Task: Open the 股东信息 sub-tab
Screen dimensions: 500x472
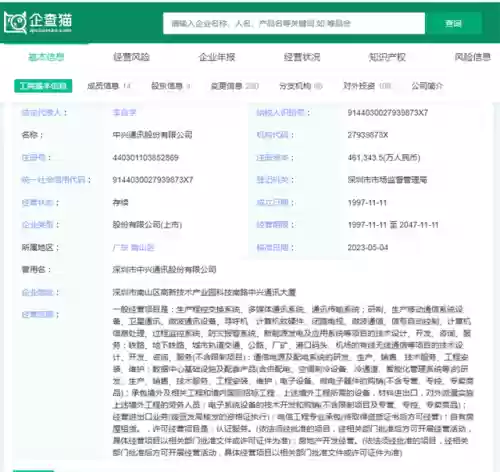Action: 171,86
